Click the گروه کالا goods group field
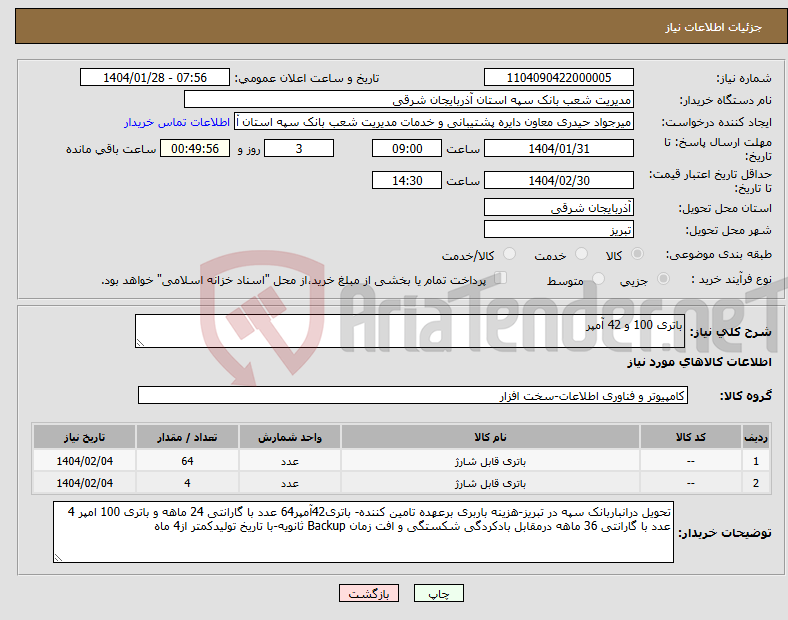The image size is (788, 620). tap(413, 395)
